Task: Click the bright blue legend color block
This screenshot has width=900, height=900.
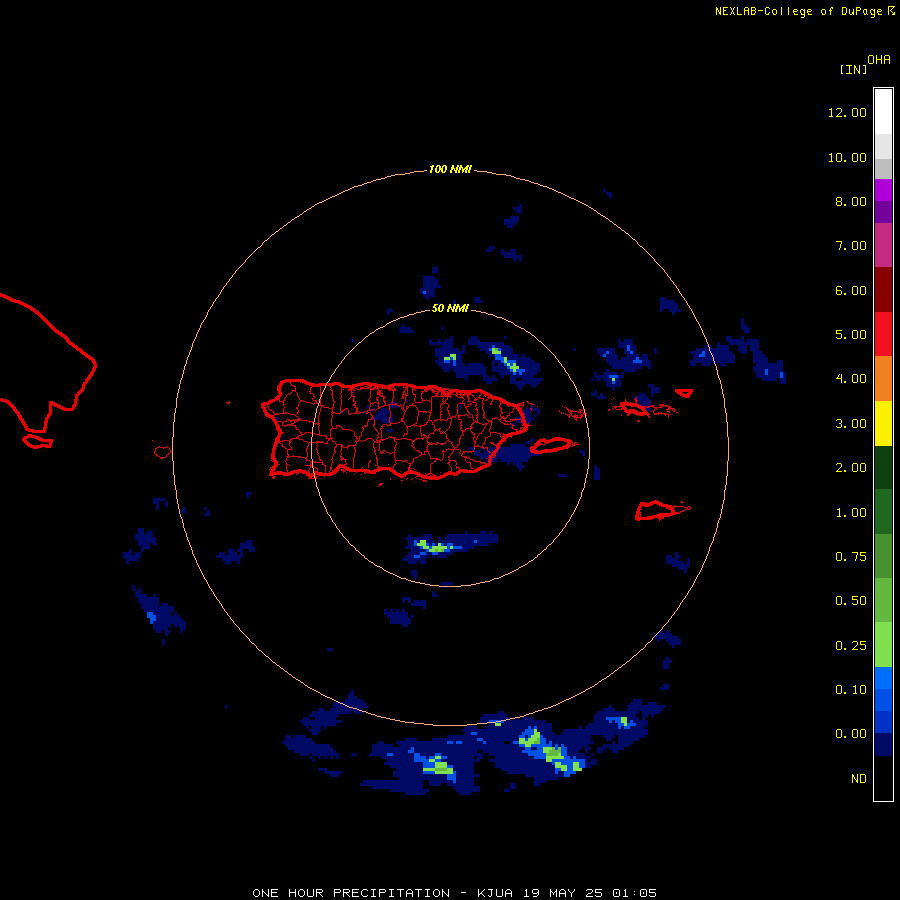Action: click(x=883, y=678)
